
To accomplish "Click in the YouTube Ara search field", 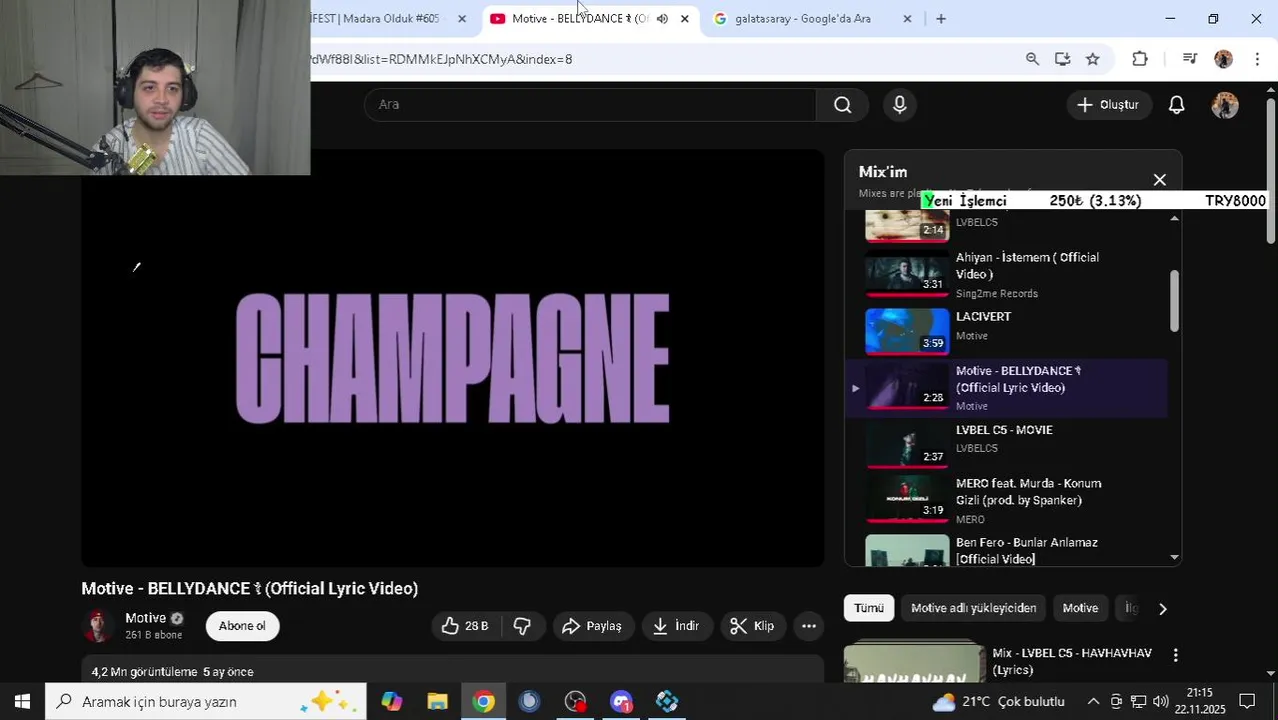I will click(590, 105).
